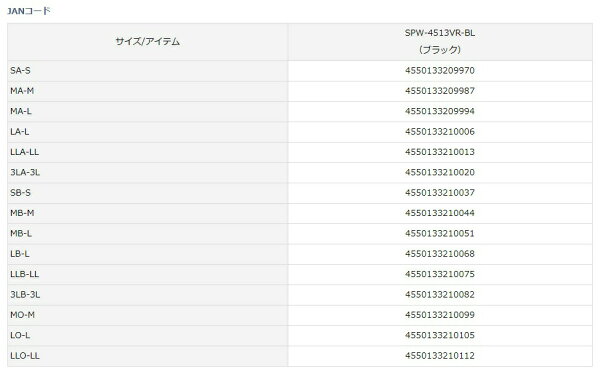Image resolution: width=600 pixels, height=374 pixels.
Task: Select JAN code 4550133210075
Action: click(x=440, y=274)
